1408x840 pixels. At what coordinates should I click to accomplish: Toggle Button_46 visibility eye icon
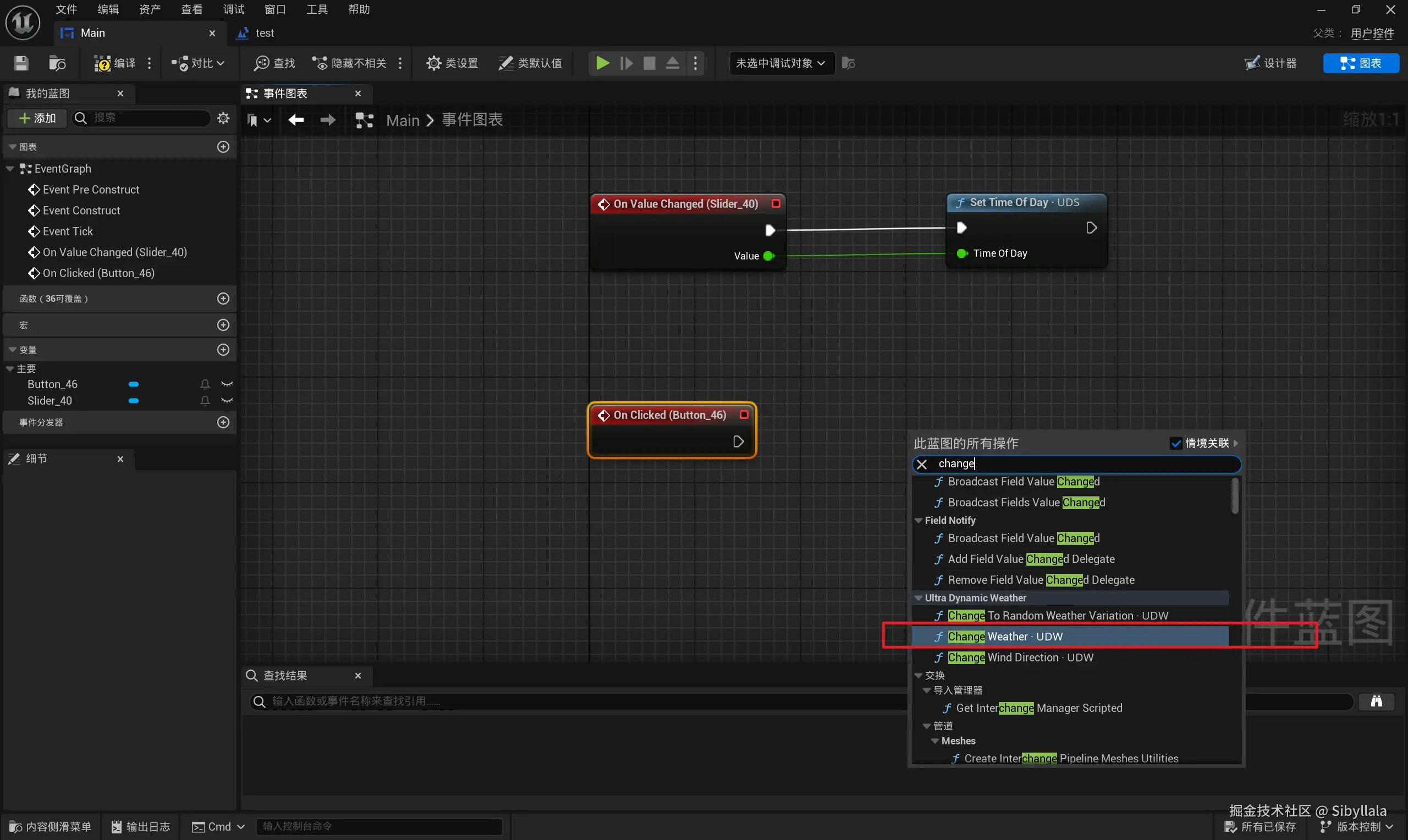click(227, 384)
